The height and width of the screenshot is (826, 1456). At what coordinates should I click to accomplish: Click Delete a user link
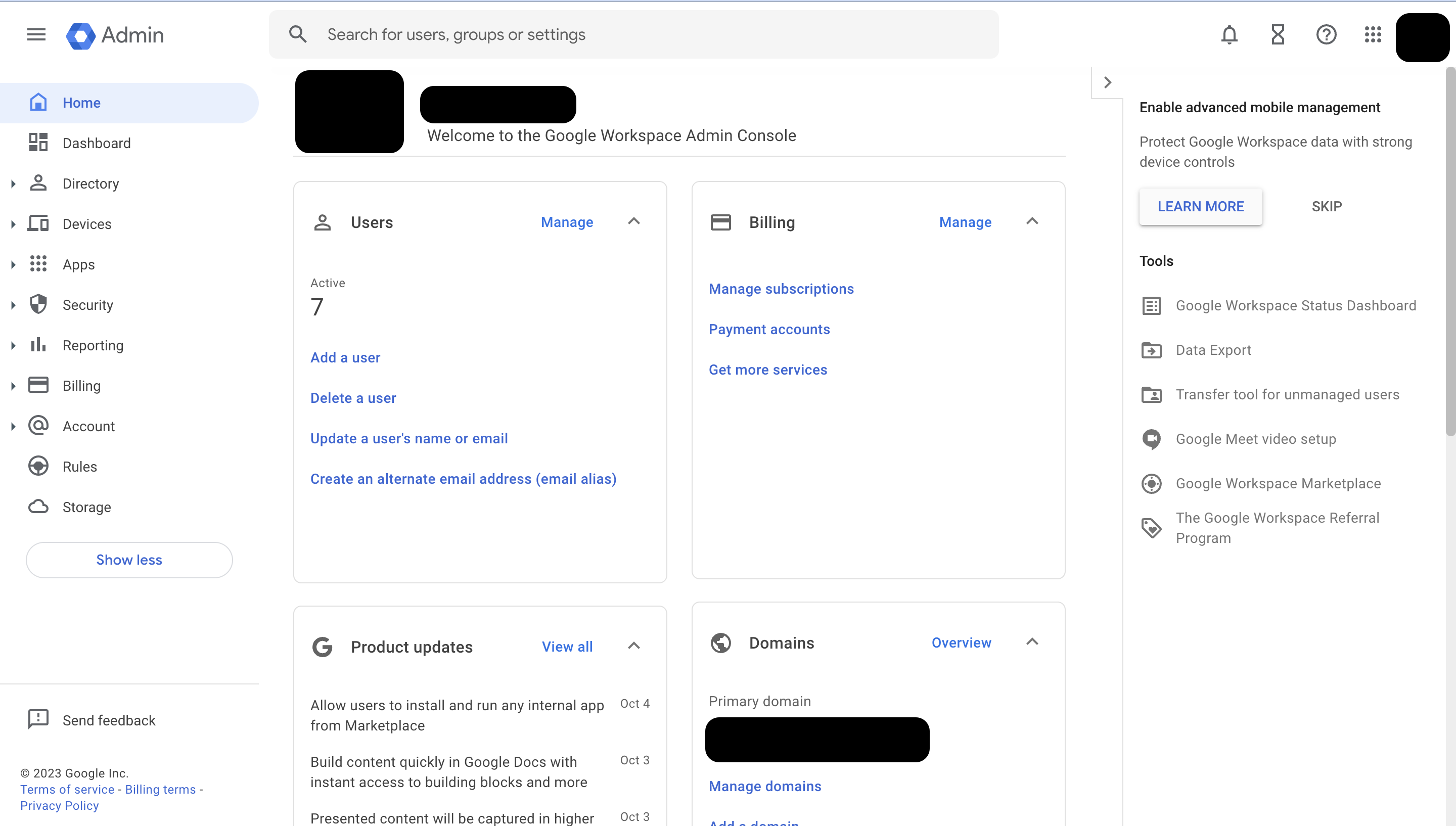[353, 398]
